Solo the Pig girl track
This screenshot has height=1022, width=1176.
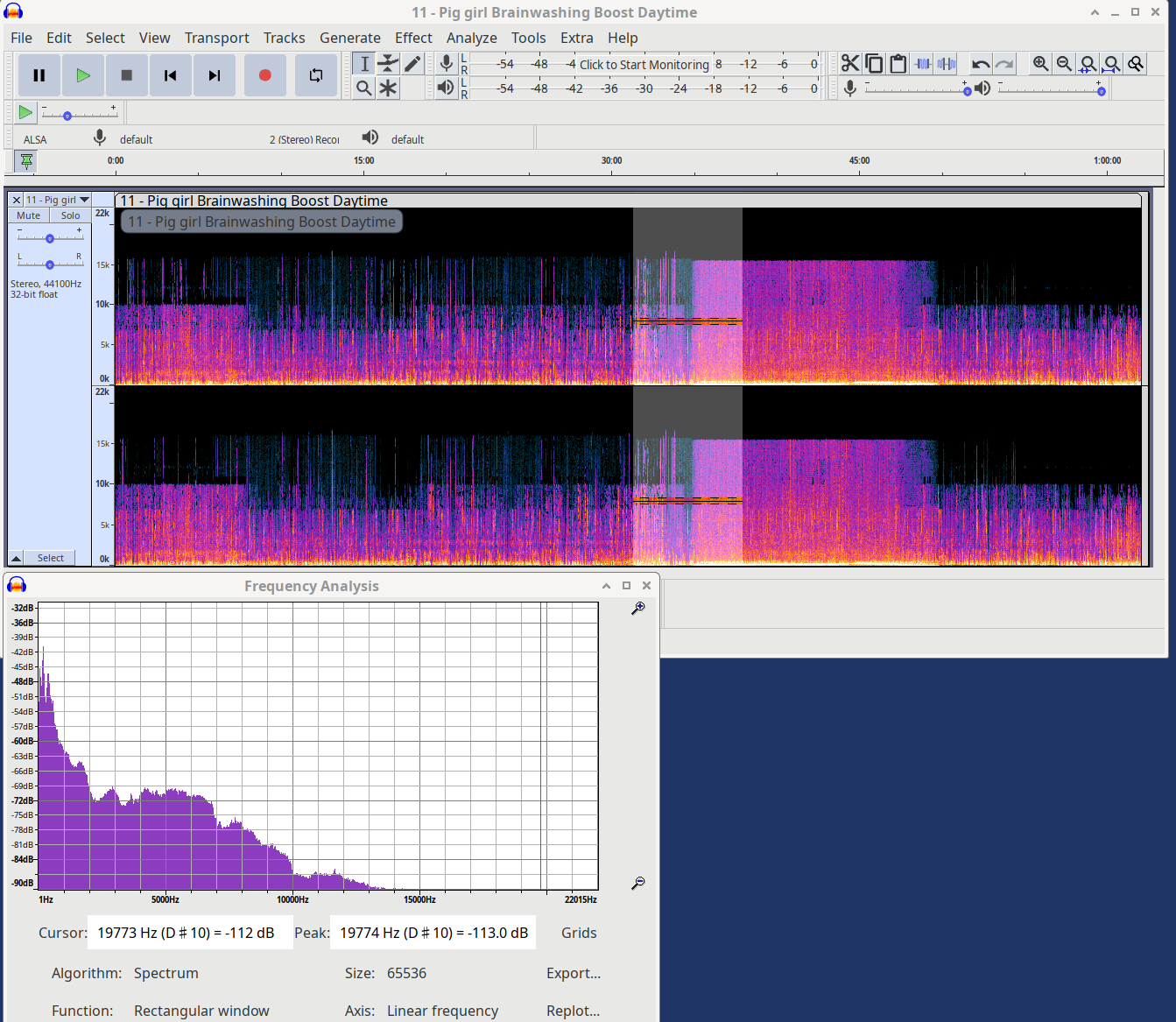pyautogui.click(x=70, y=215)
